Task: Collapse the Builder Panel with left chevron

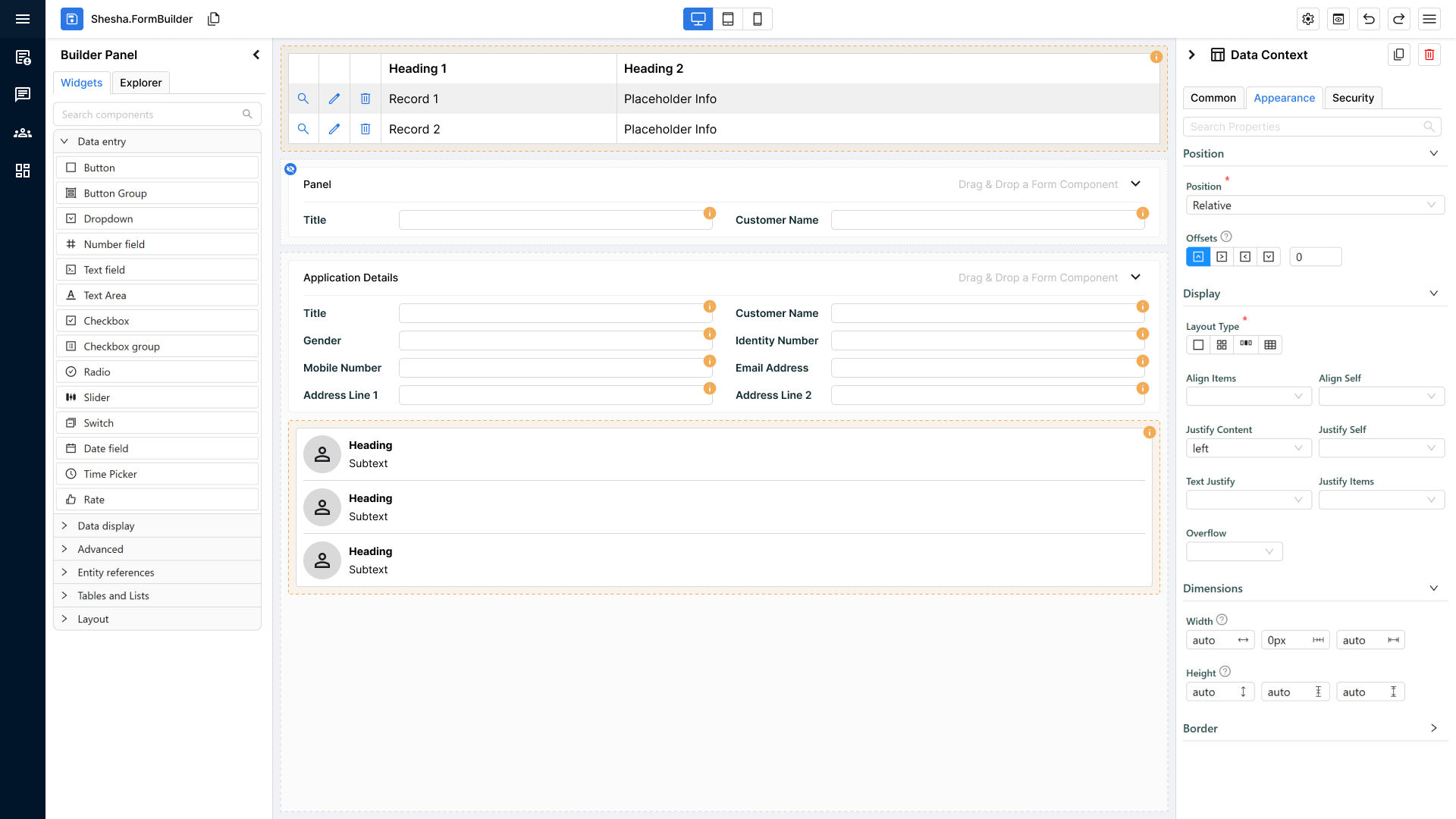Action: click(x=256, y=55)
